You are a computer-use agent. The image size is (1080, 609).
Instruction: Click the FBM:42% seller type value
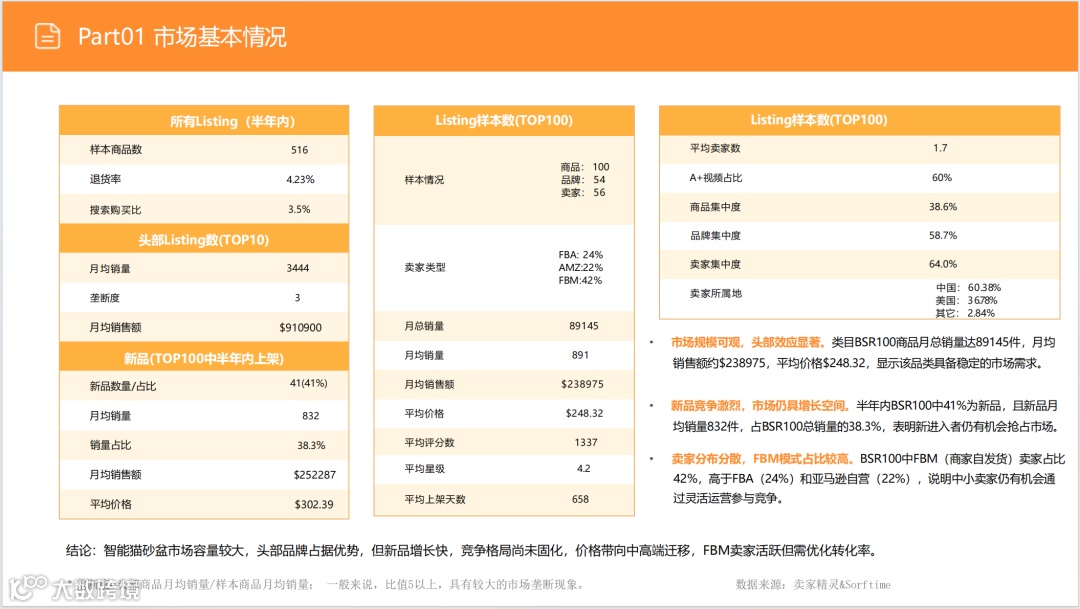tap(580, 280)
